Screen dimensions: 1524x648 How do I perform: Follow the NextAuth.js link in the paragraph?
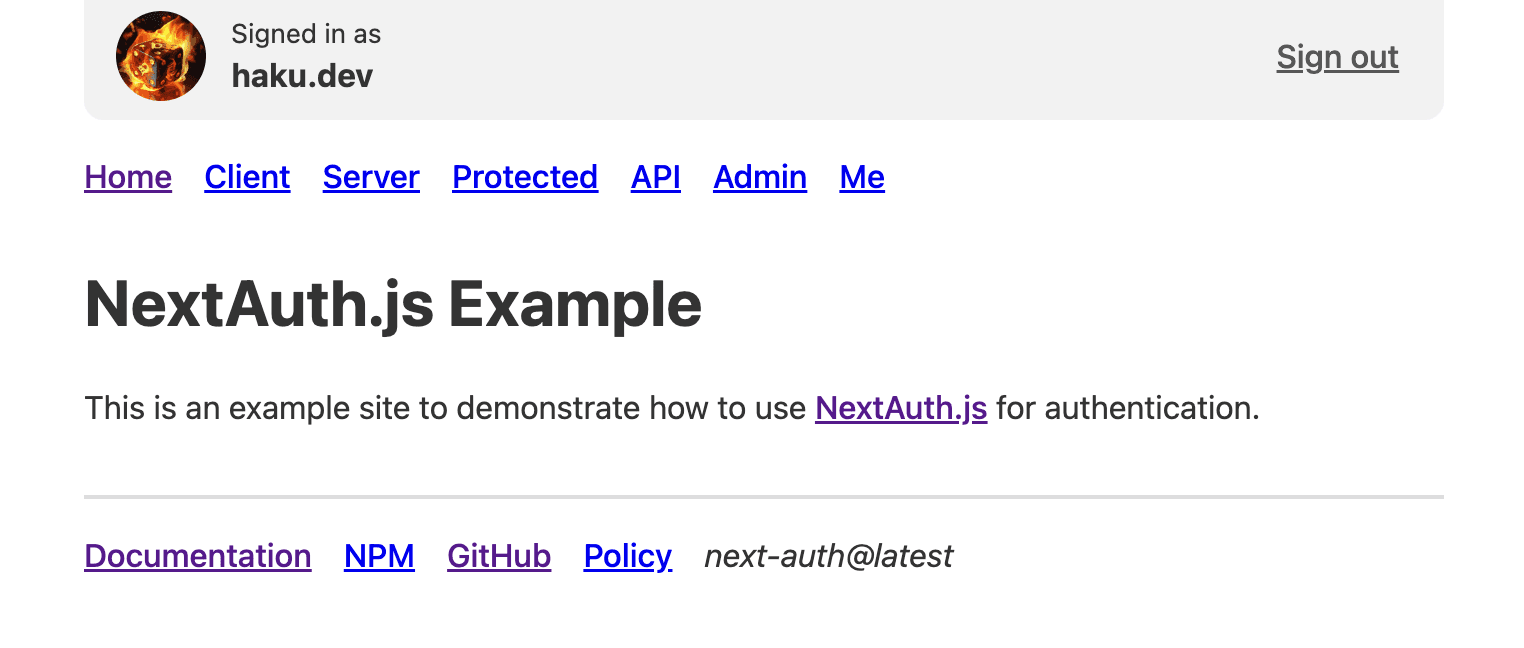(901, 408)
